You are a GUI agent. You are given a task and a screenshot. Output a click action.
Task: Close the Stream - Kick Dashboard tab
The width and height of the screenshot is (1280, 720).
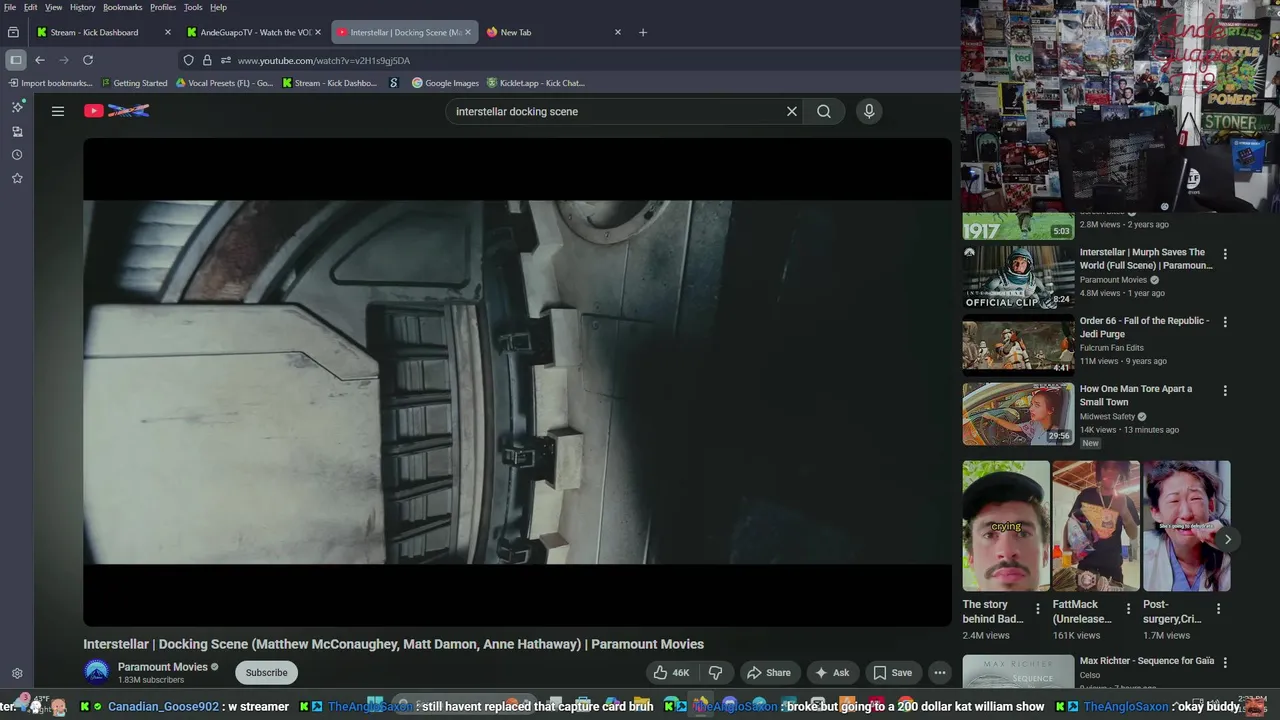pos(168,32)
